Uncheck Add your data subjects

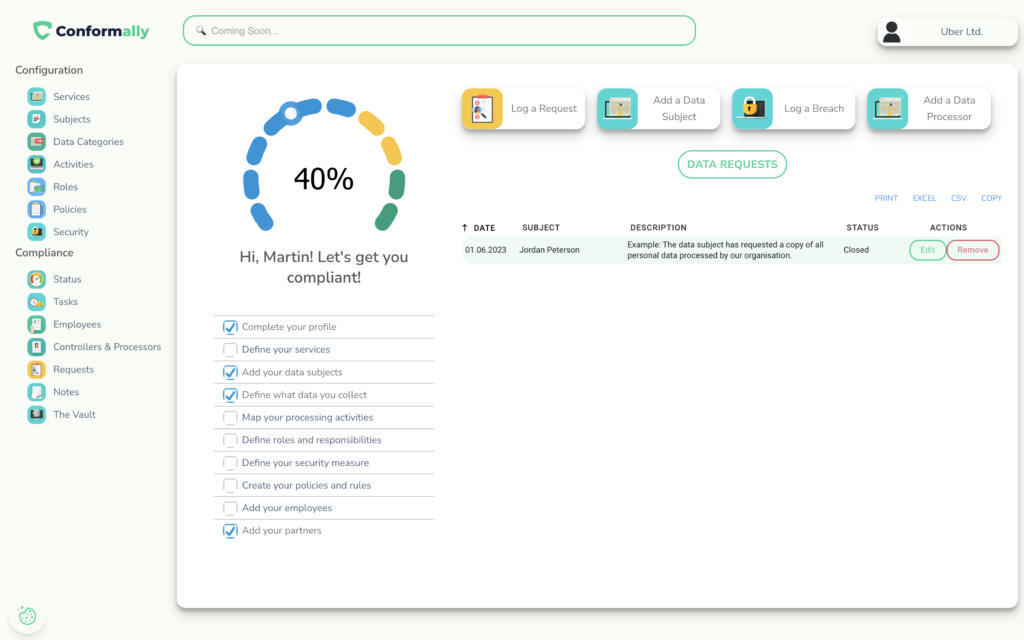point(230,372)
